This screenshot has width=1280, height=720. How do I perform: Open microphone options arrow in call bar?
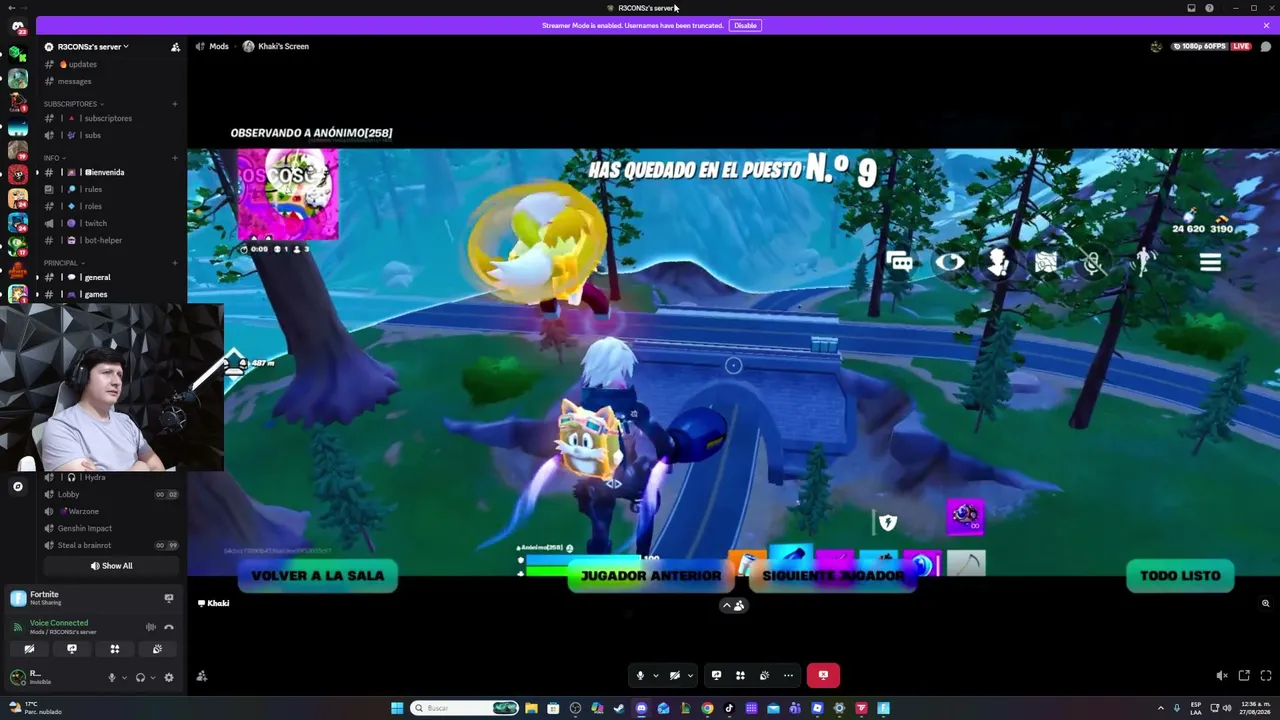click(656, 675)
